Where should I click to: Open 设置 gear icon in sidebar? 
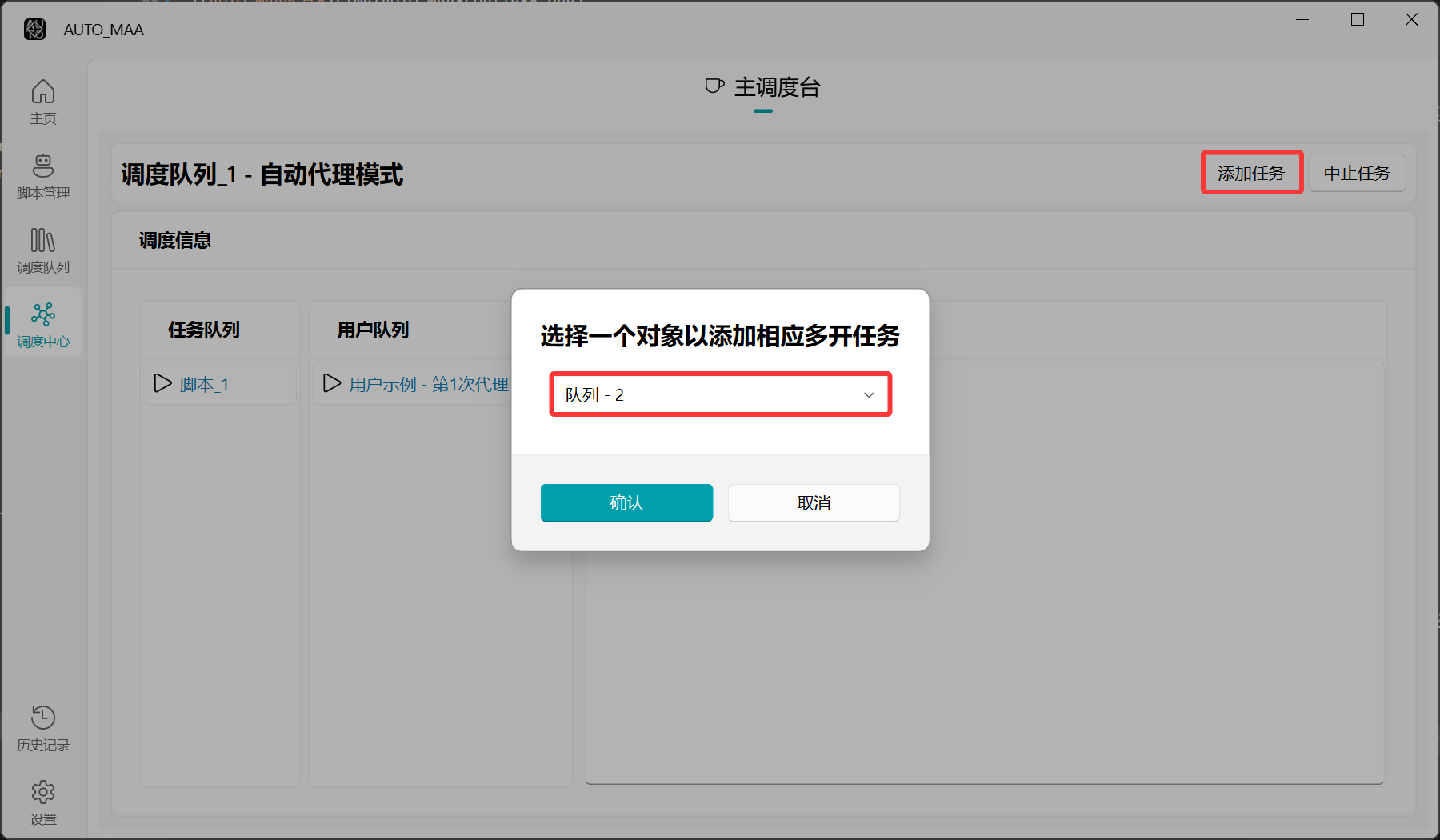(x=43, y=792)
